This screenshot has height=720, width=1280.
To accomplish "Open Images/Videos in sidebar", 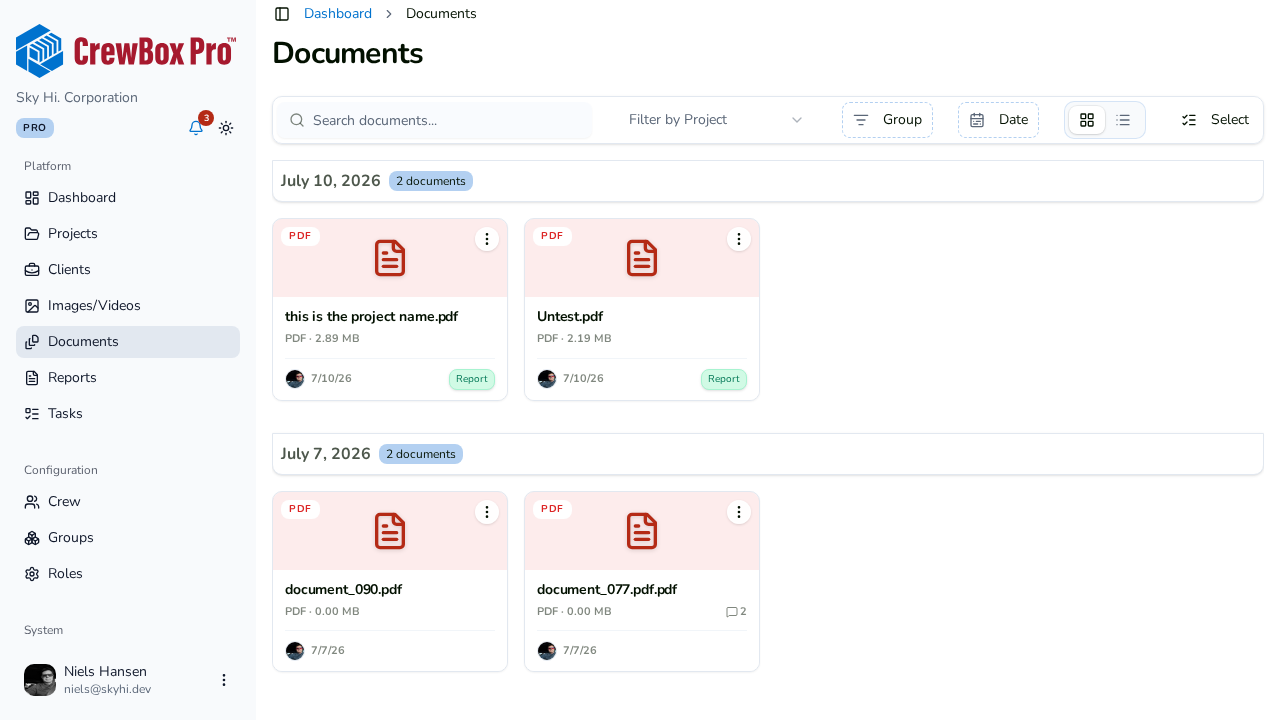I will [x=128, y=306].
